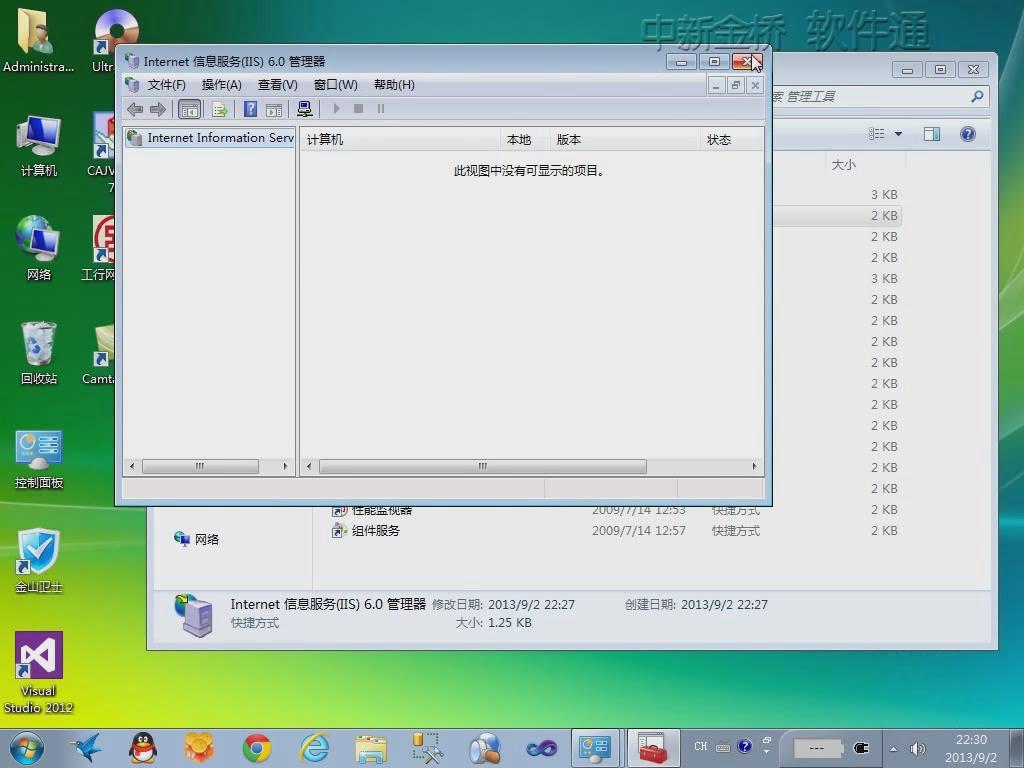1024x768 pixels.
Task: Open the view options dropdown arrow in Explorer
Action: tap(899, 134)
